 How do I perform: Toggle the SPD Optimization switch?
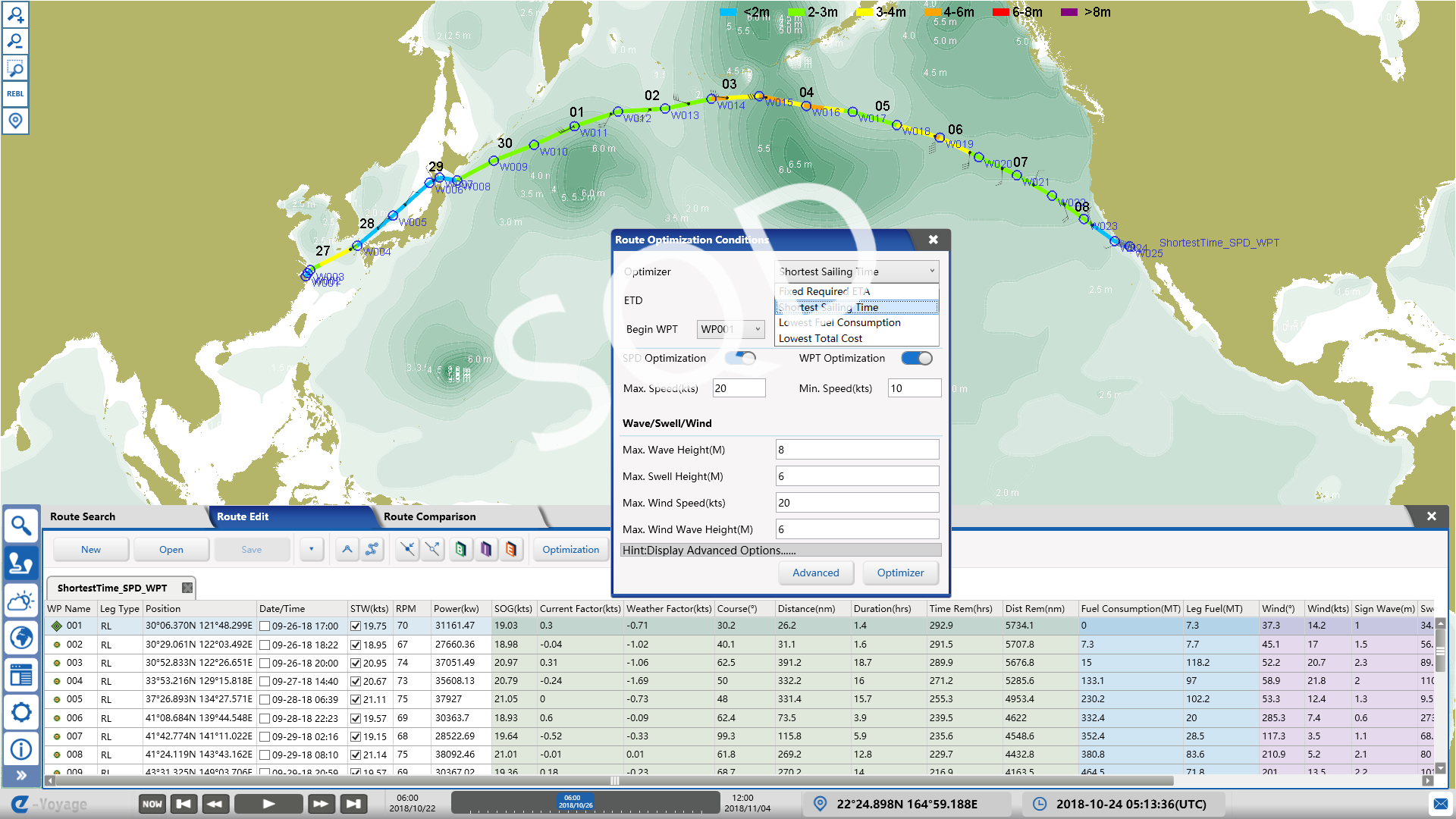coord(741,358)
